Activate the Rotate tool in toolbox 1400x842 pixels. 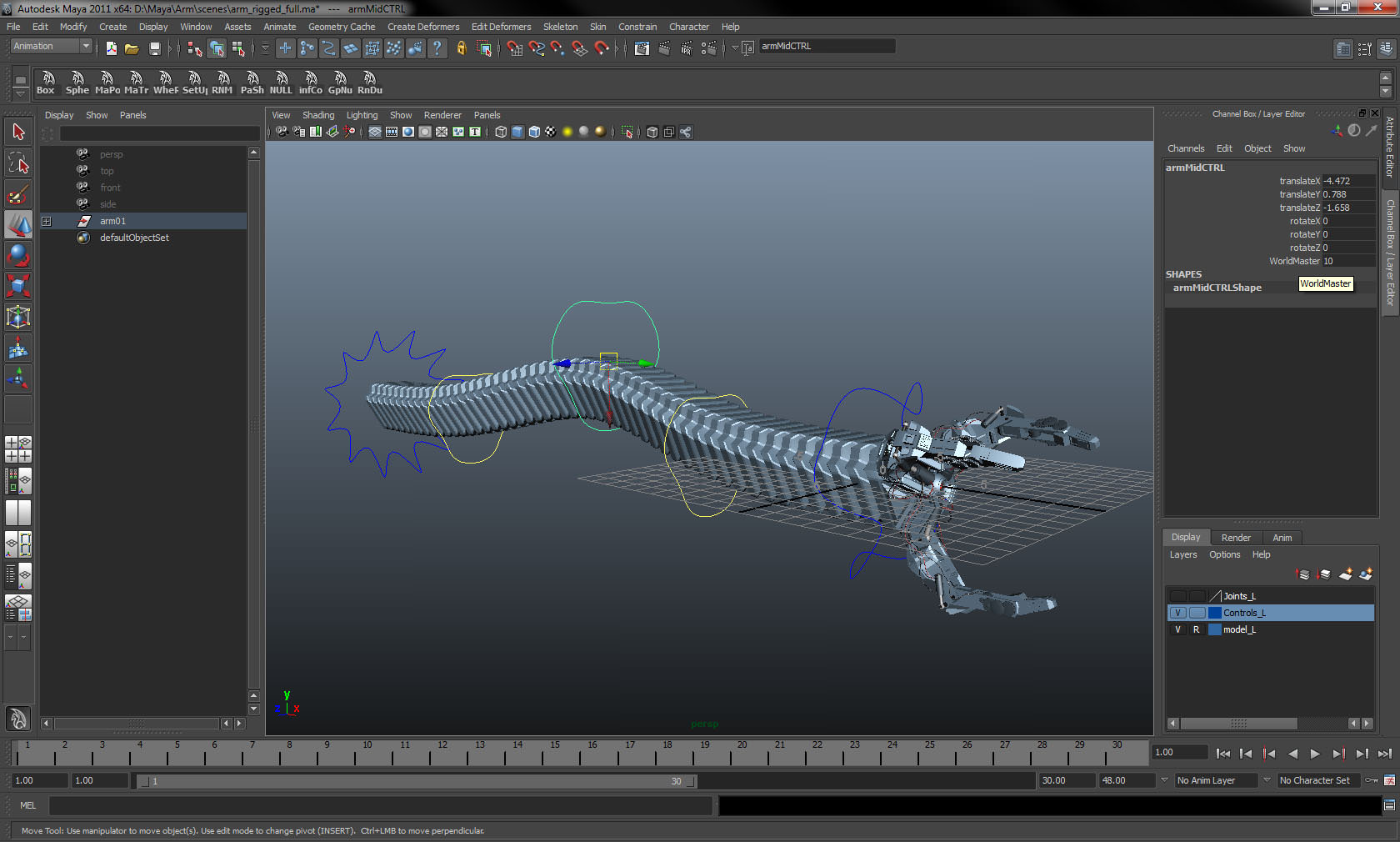(x=18, y=256)
